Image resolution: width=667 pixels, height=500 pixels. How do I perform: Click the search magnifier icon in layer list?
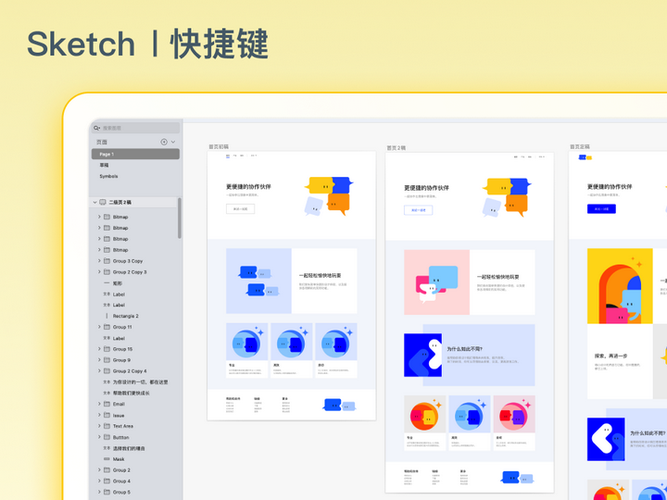coord(97,128)
